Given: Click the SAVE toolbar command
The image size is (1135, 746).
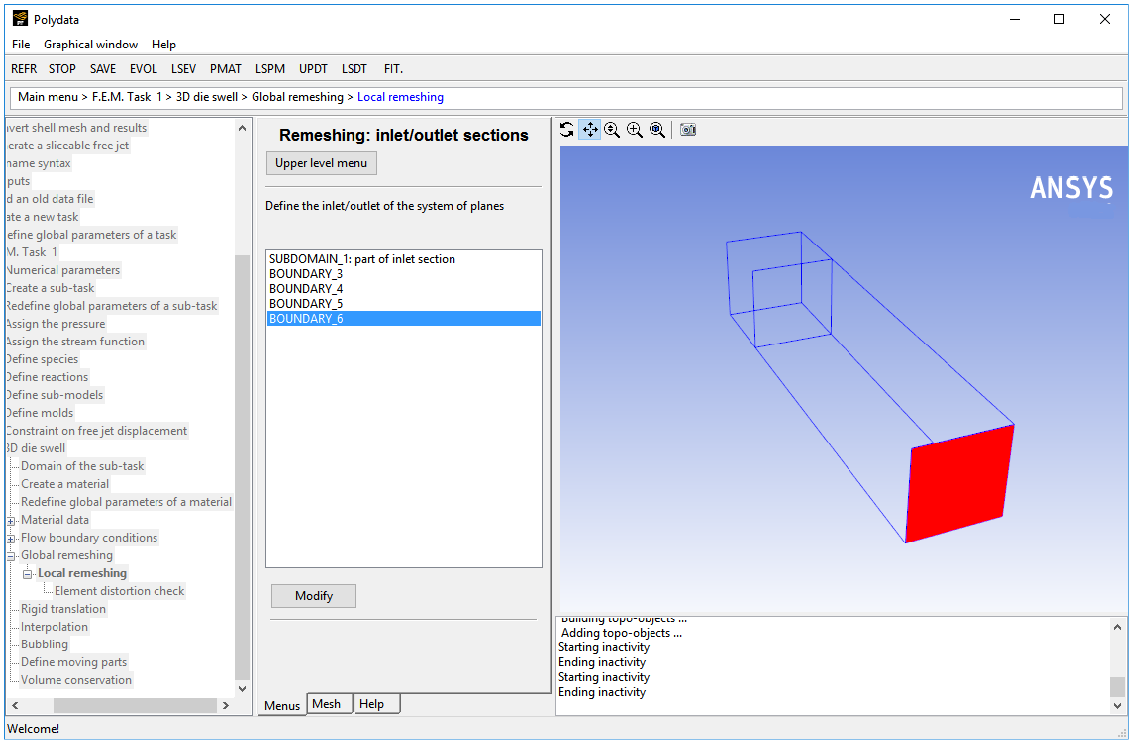Looking at the screenshot, I should coord(103,69).
